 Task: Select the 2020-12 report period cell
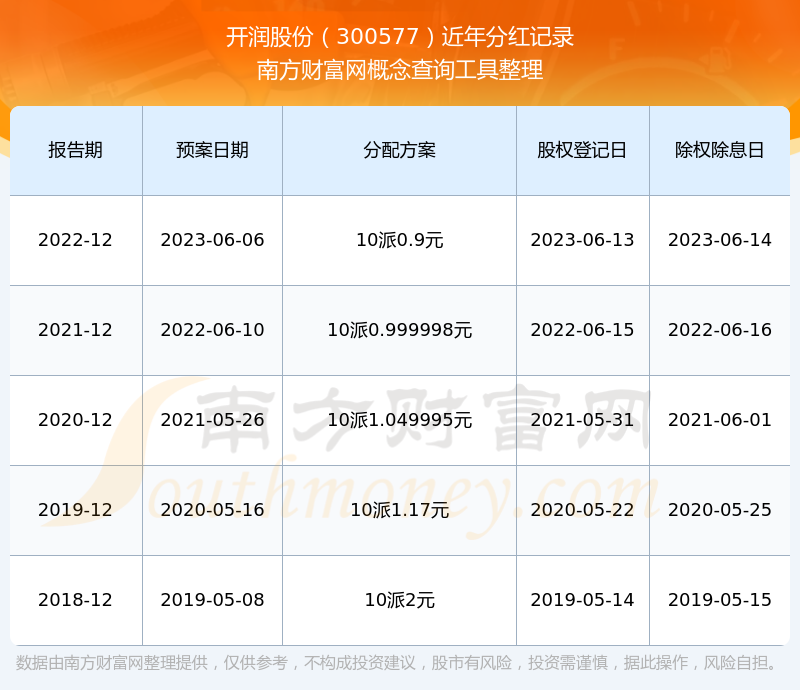[x=76, y=420]
